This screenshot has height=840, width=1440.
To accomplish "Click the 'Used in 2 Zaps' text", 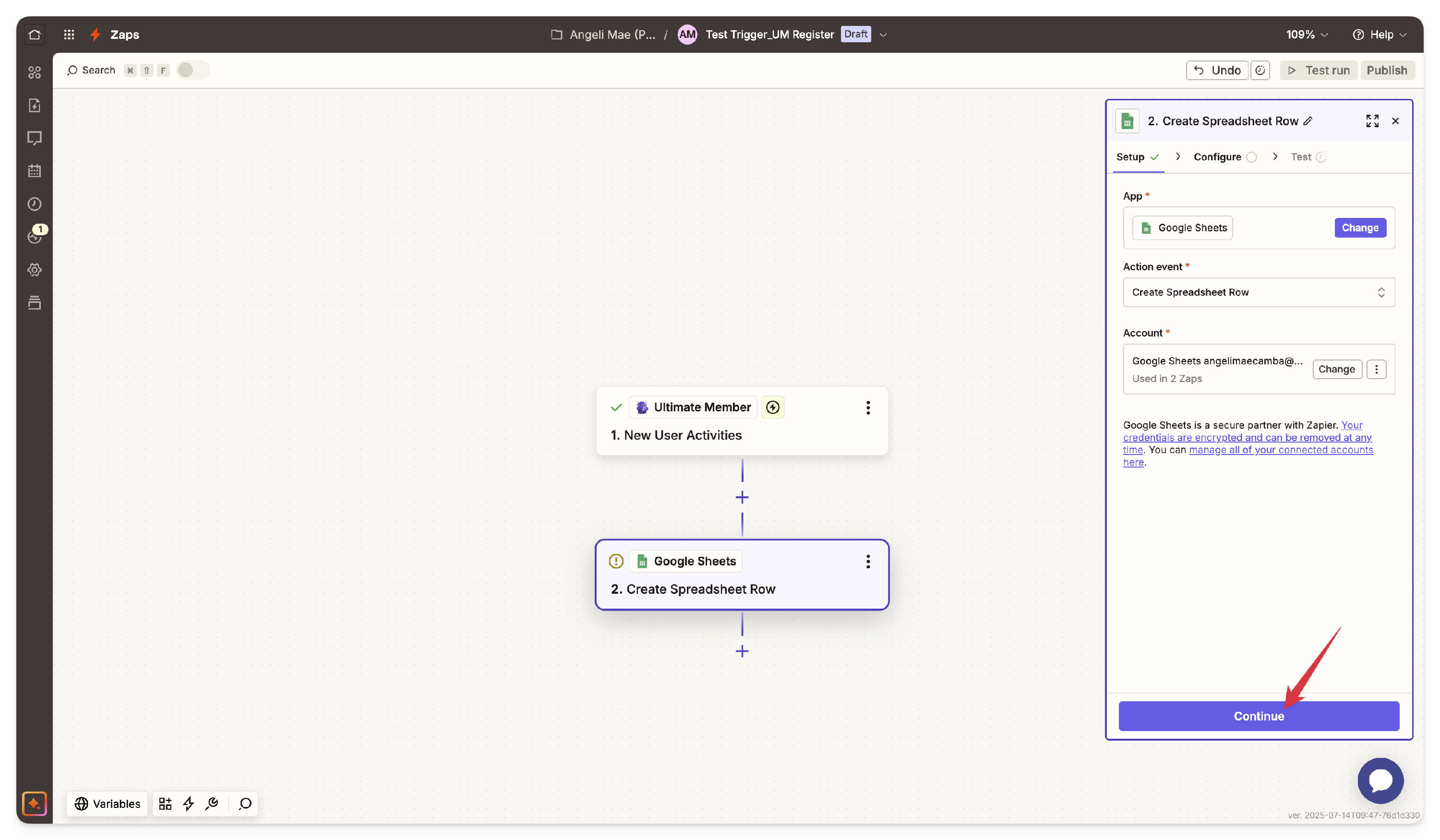I will (x=1167, y=379).
